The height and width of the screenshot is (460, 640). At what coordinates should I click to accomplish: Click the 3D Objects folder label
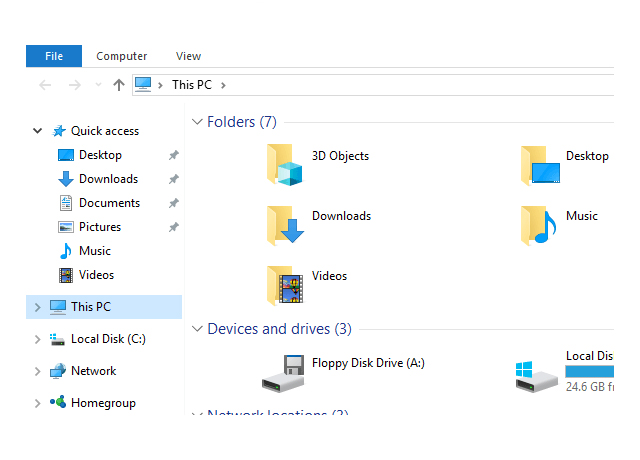tap(340, 156)
